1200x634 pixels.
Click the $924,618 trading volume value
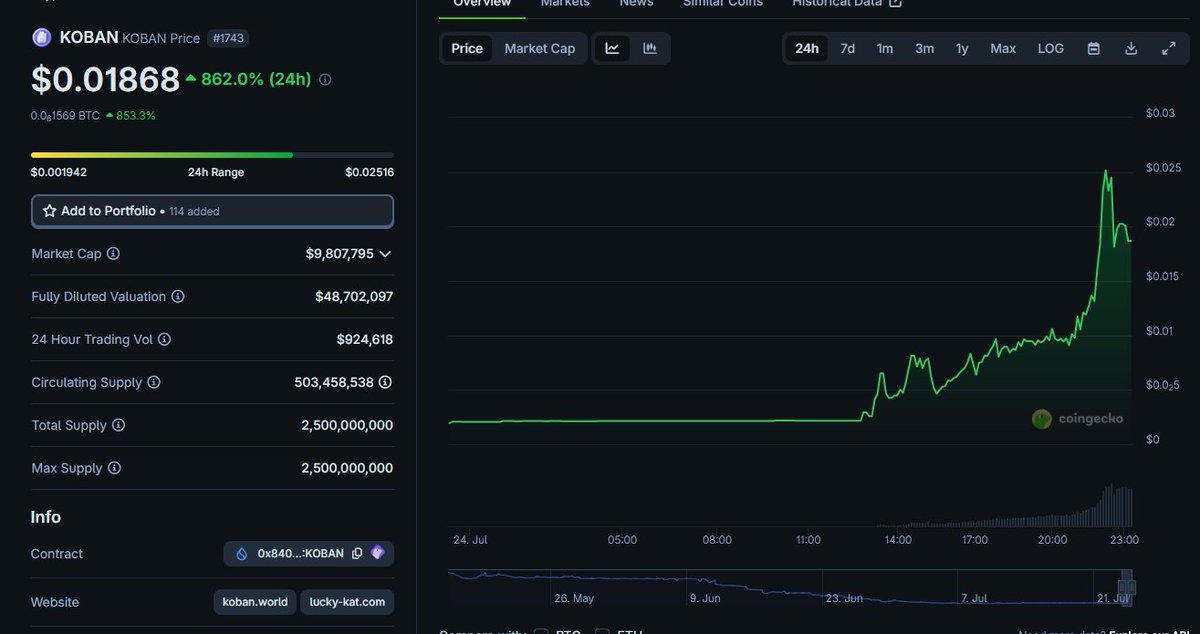click(365, 340)
